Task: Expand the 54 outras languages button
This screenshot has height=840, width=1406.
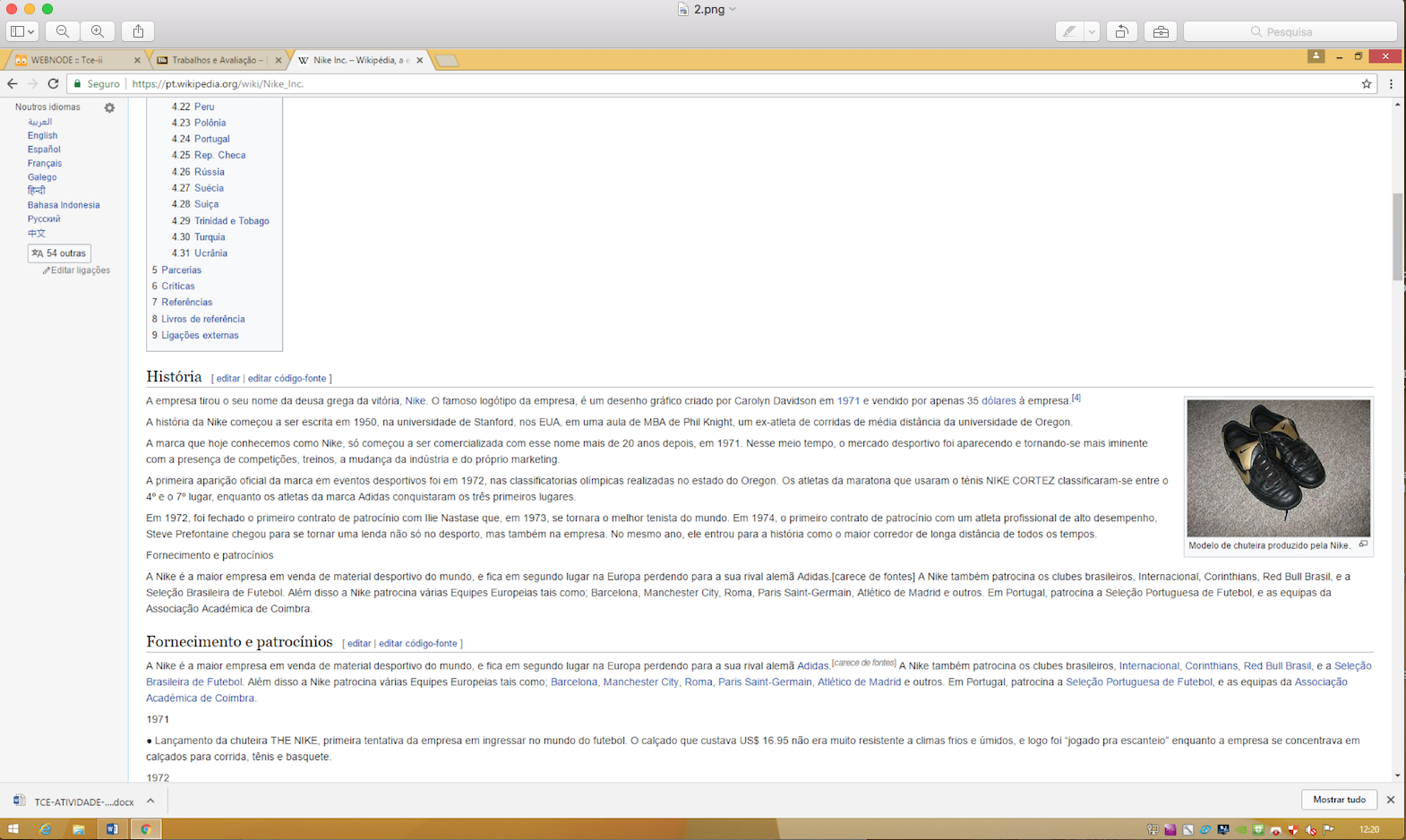Action: coord(59,253)
